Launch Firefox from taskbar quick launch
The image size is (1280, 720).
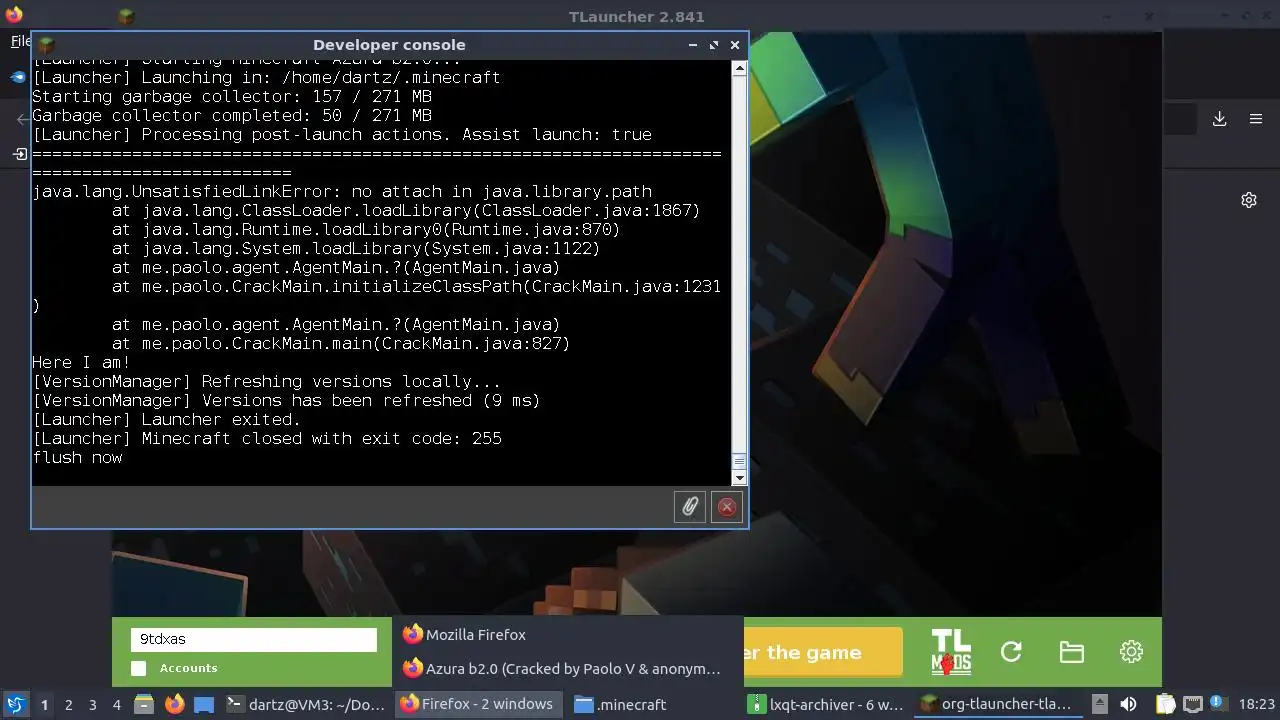[x=174, y=704]
